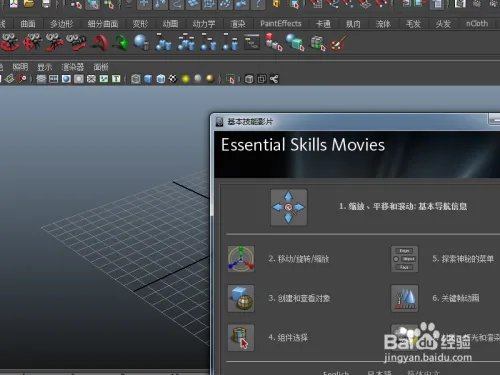Image resolution: width=500 pixels, height=375 pixels.
Task: Open the 显示 viewport panel menu
Action: coord(44,67)
